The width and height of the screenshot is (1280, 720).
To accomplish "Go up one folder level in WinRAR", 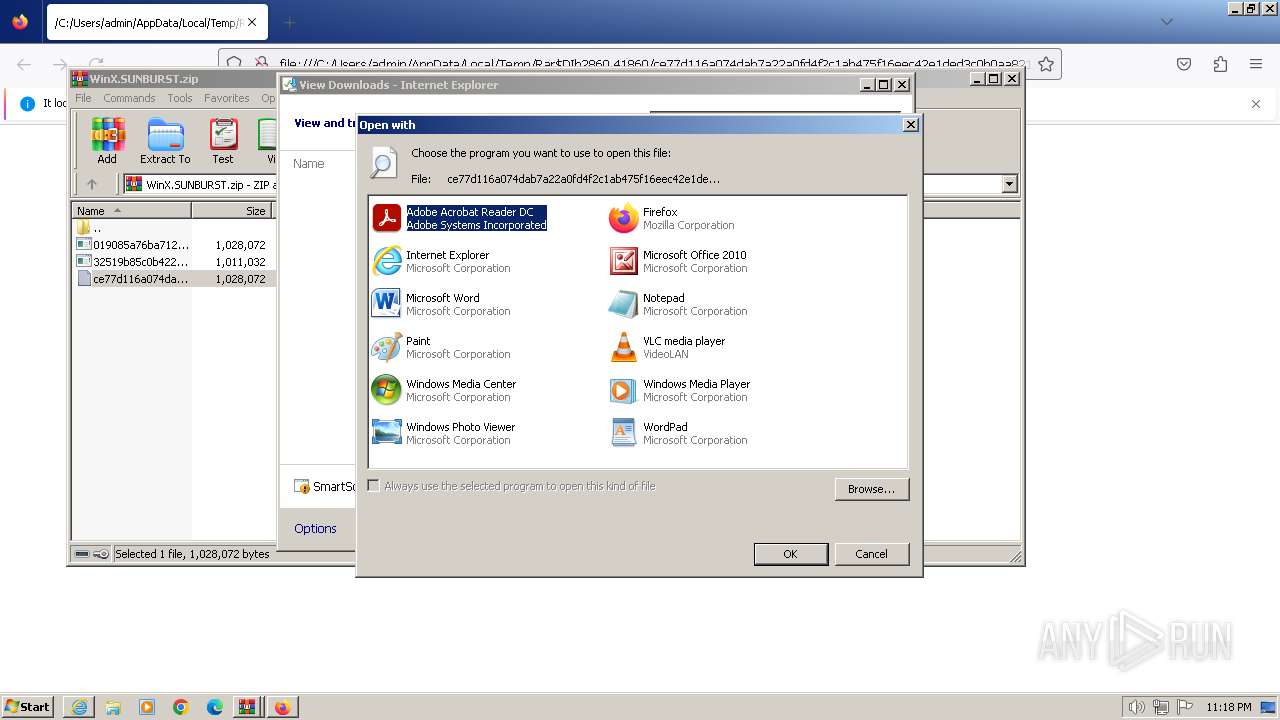I will pyautogui.click(x=92, y=184).
